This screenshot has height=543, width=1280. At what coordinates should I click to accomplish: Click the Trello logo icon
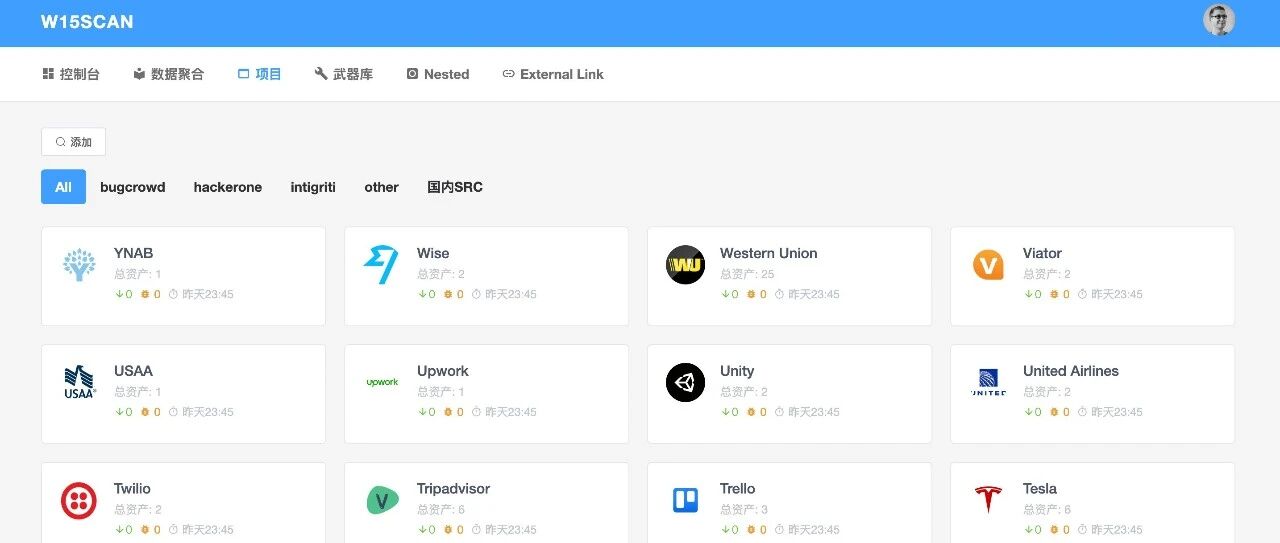685,500
